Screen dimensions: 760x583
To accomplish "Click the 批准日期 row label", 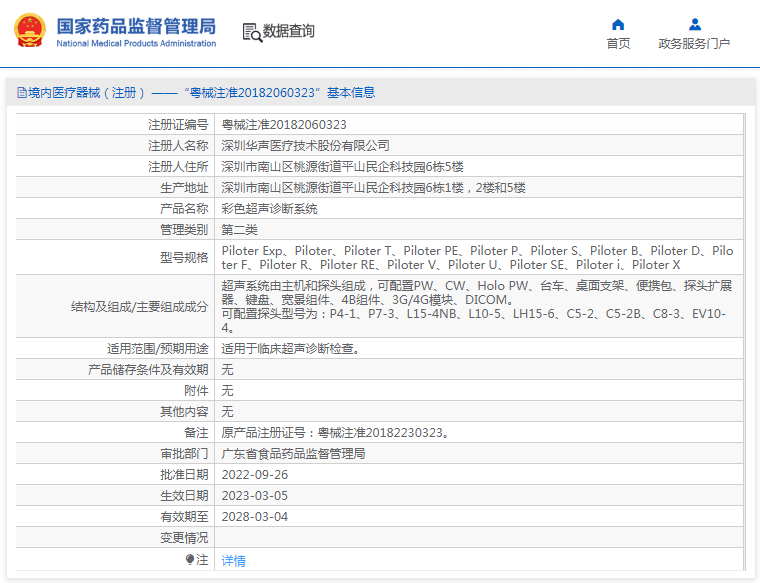I will pos(184,475).
